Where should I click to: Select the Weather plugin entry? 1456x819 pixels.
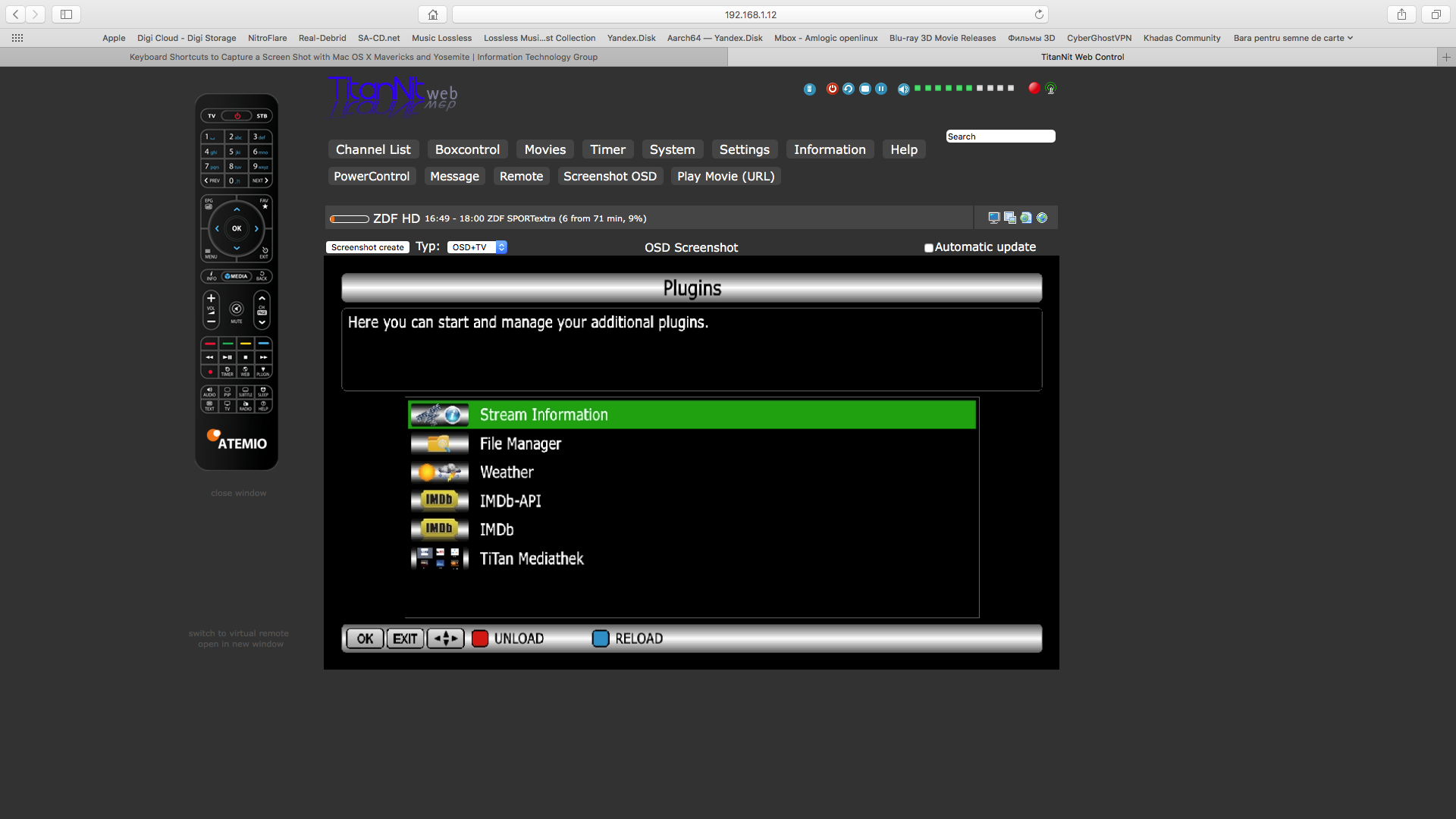pyautogui.click(x=507, y=472)
